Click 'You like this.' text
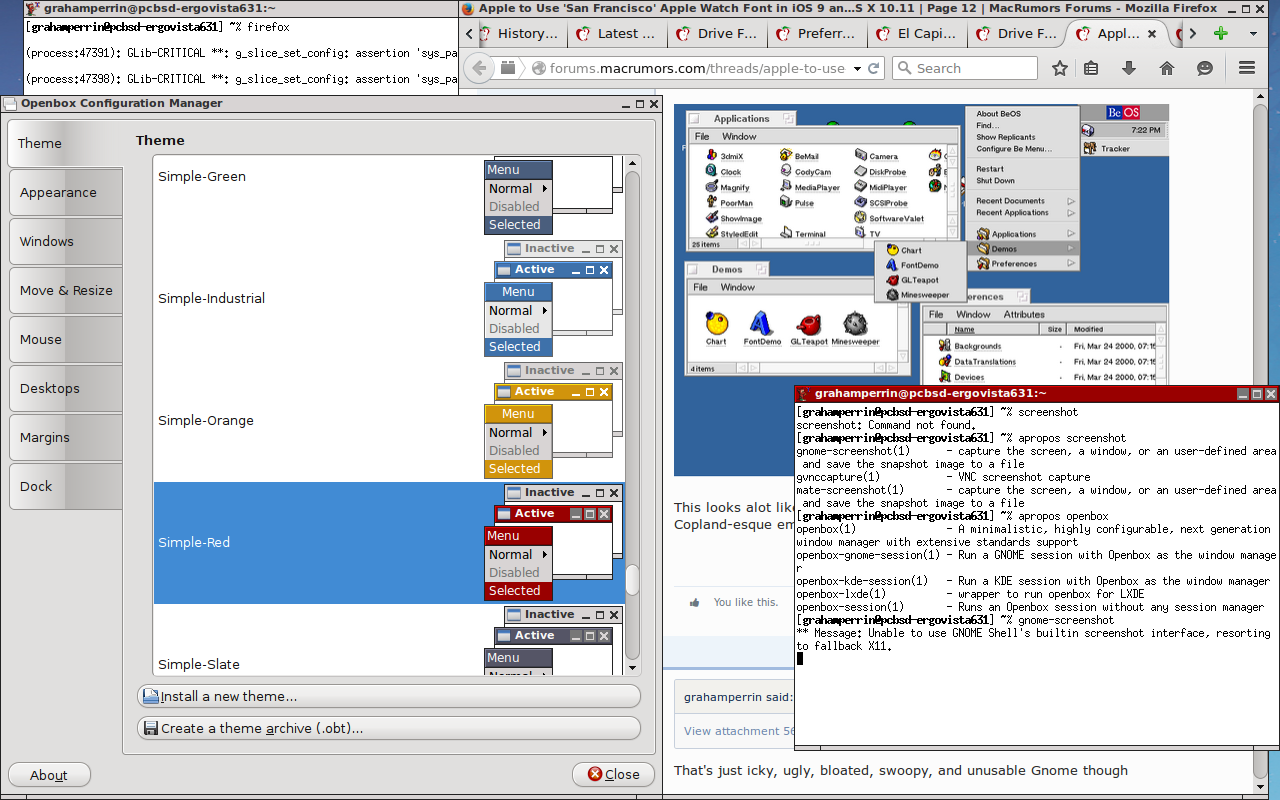The height and width of the screenshot is (800, 1280). coord(745,602)
